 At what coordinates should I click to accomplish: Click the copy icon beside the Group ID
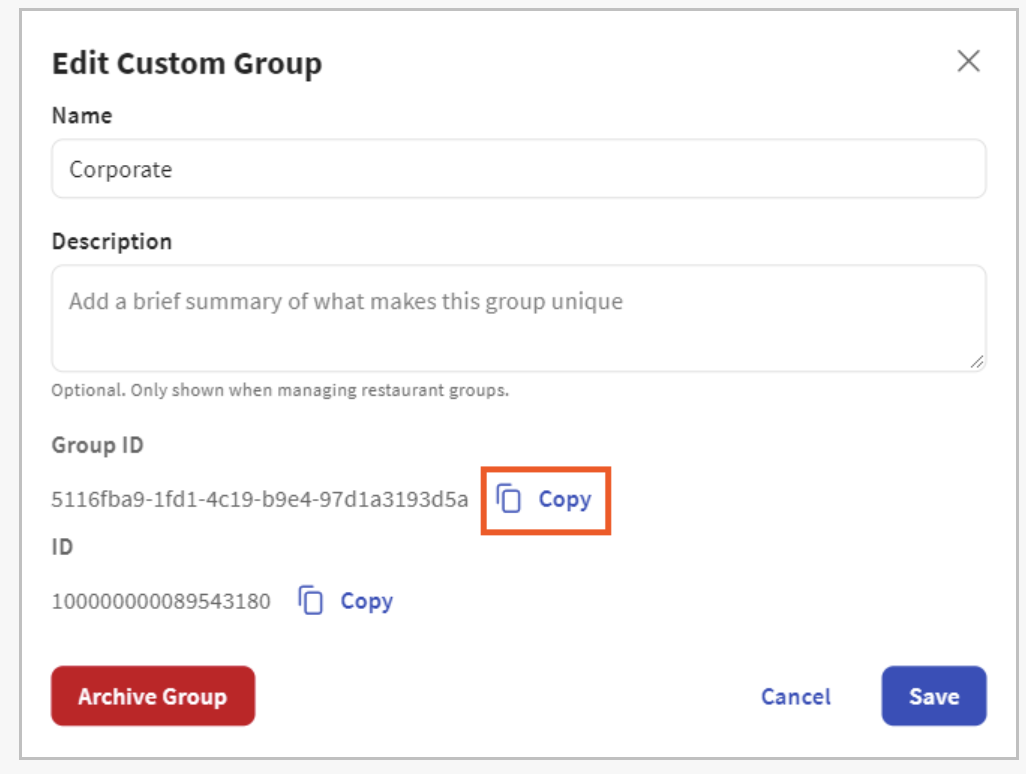click(x=510, y=499)
